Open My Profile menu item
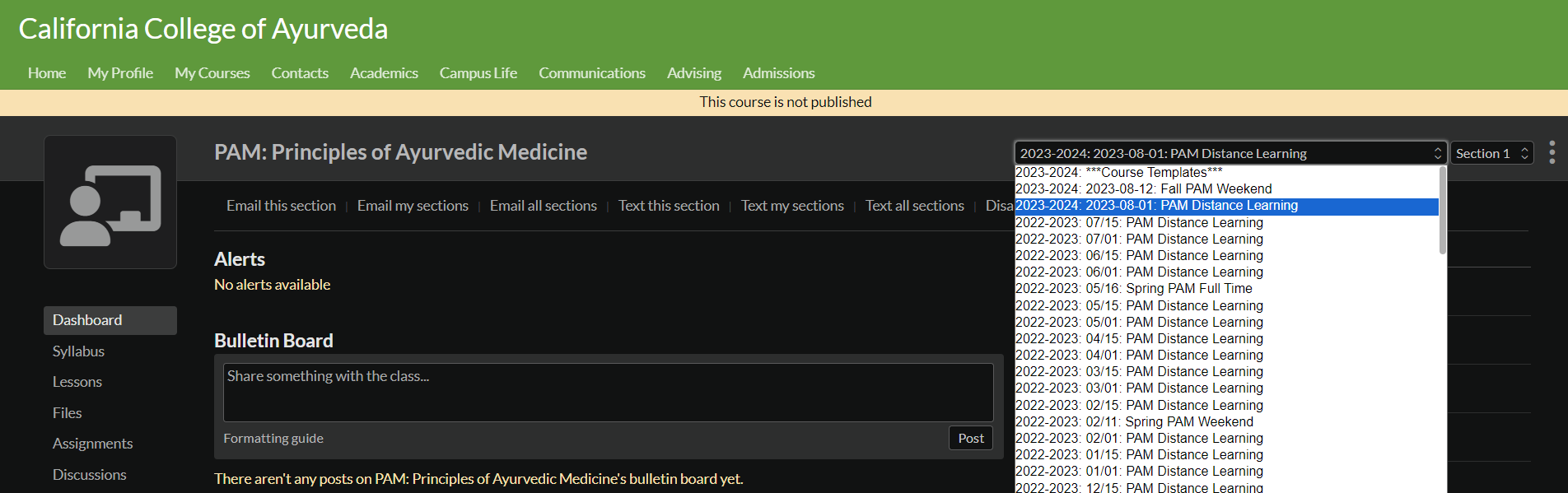1568x493 pixels. 120,73
